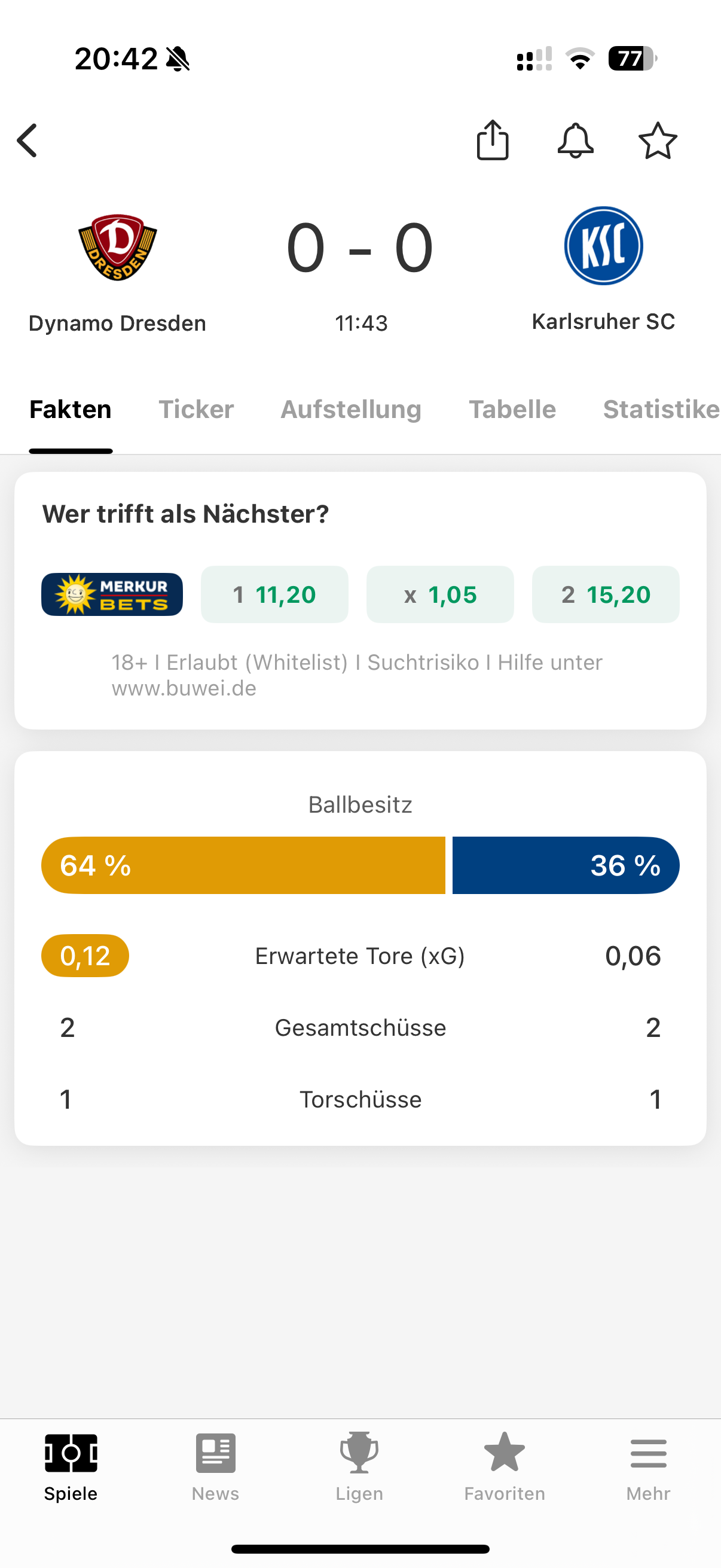The image size is (721, 1568).
Task: Toggle favorite star for this match
Action: [658, 141]
